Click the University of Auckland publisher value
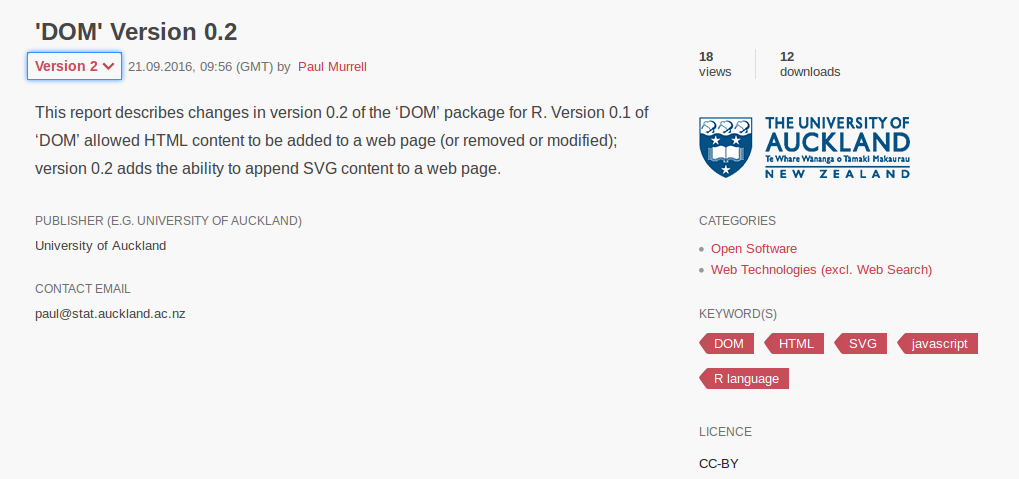 pos(101,246)
